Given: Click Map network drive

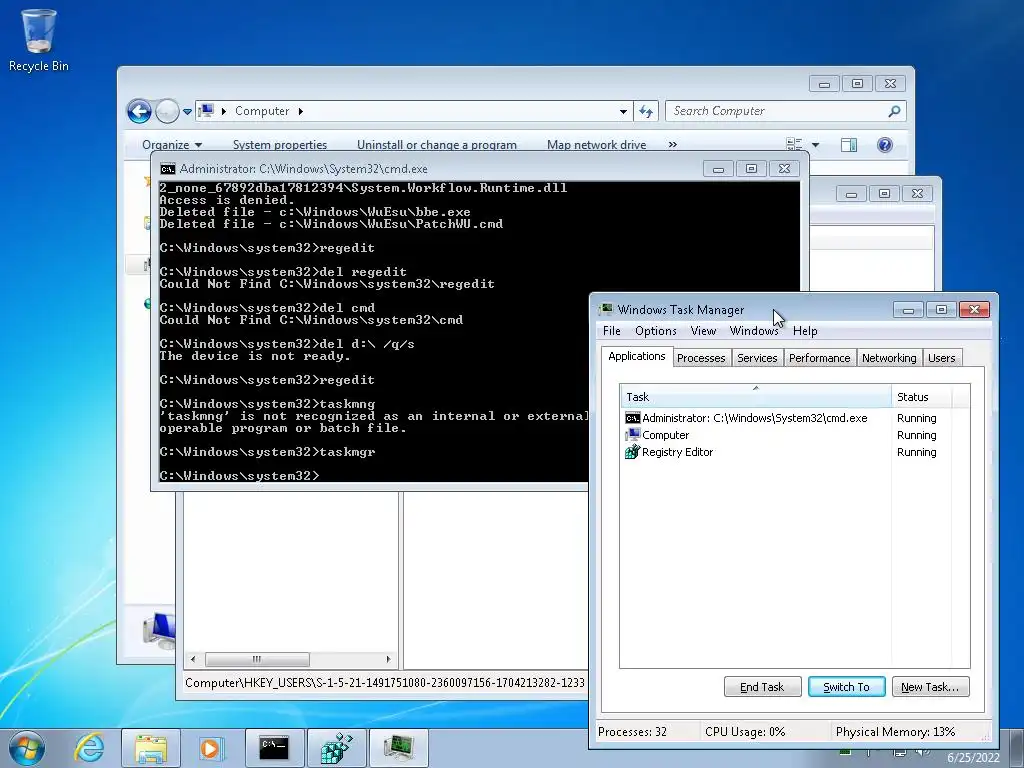Looking at the screenshot, I should click(x=596, y=144).
